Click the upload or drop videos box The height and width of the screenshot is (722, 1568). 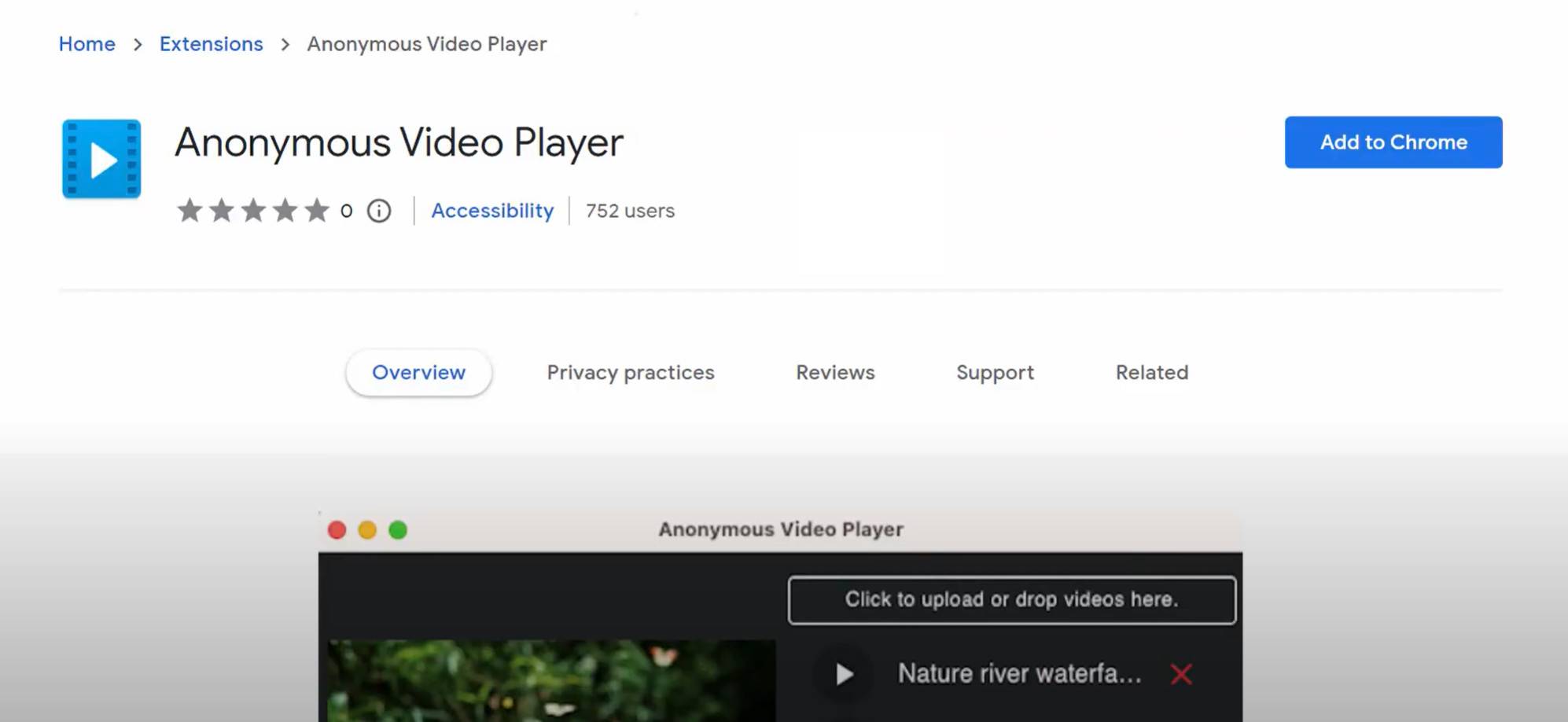point(1012,600)
